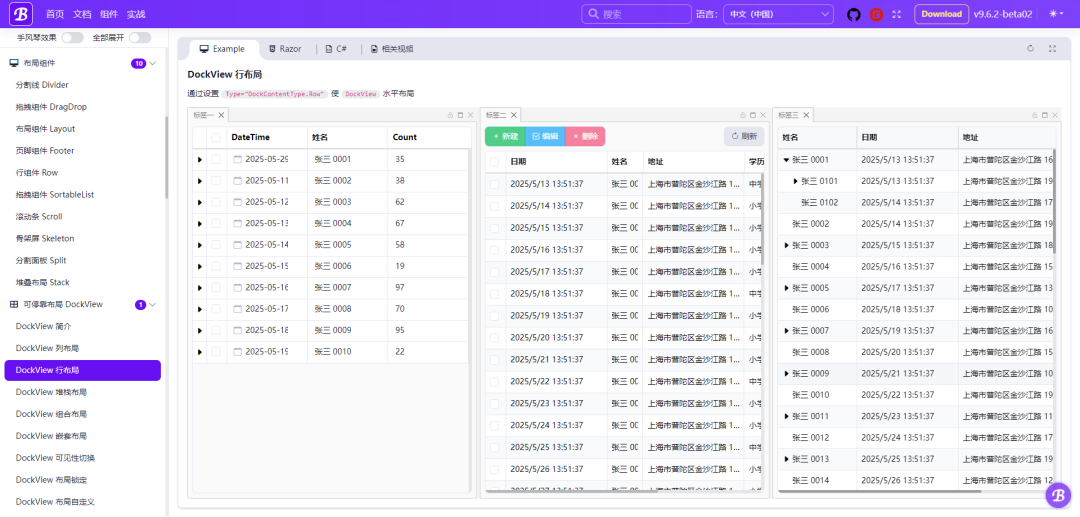Lock the 标签三 dock panel
This screenshot has width=1080, height=517.
(x=1035, y=115)
